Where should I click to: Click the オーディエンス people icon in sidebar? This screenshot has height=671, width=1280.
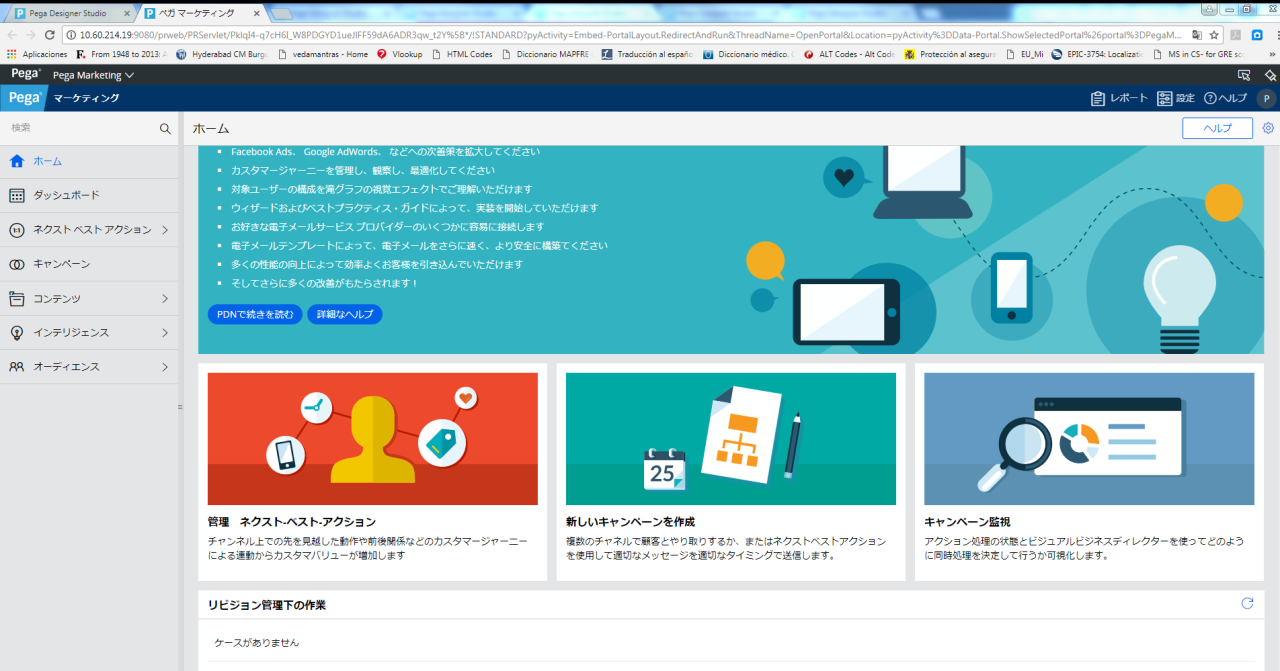[14, 366]
